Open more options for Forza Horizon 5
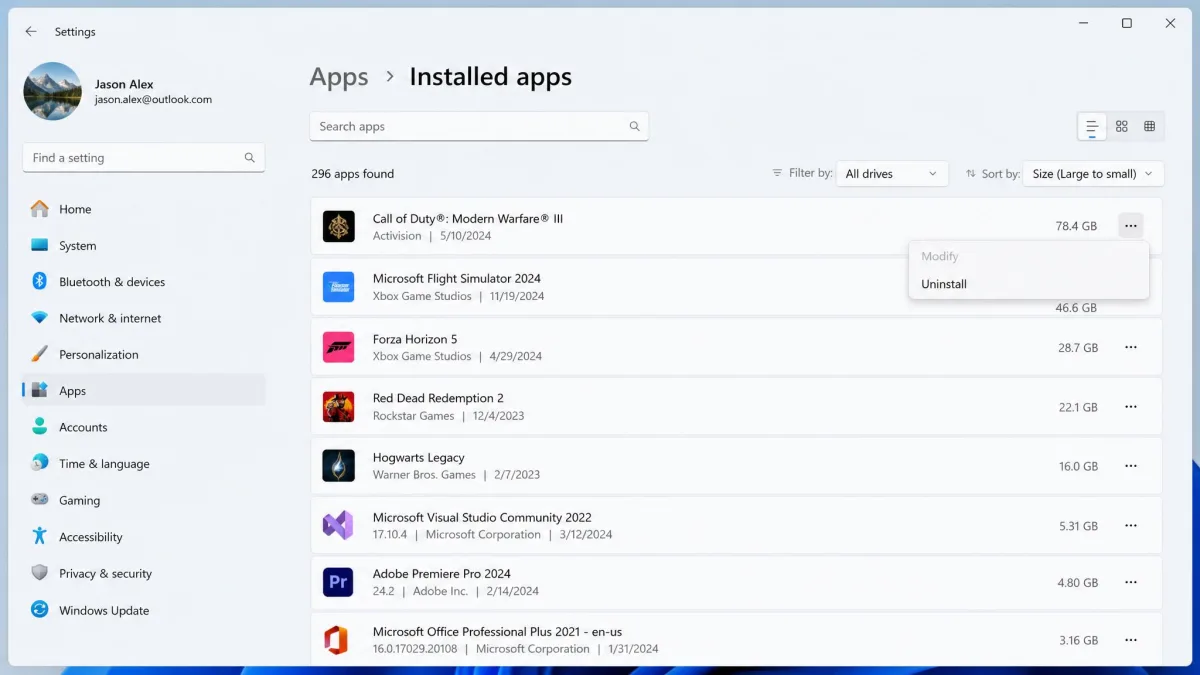Viewport: 1200px width, 675px height. 1131,347
